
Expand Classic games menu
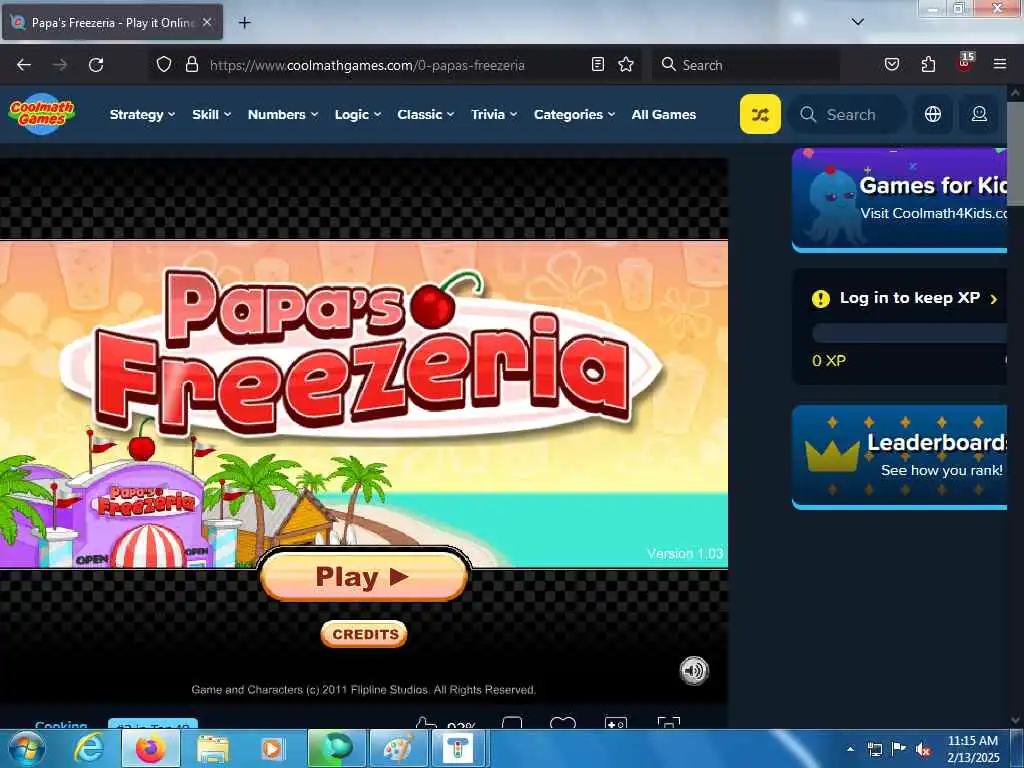(x=425, y=114)
